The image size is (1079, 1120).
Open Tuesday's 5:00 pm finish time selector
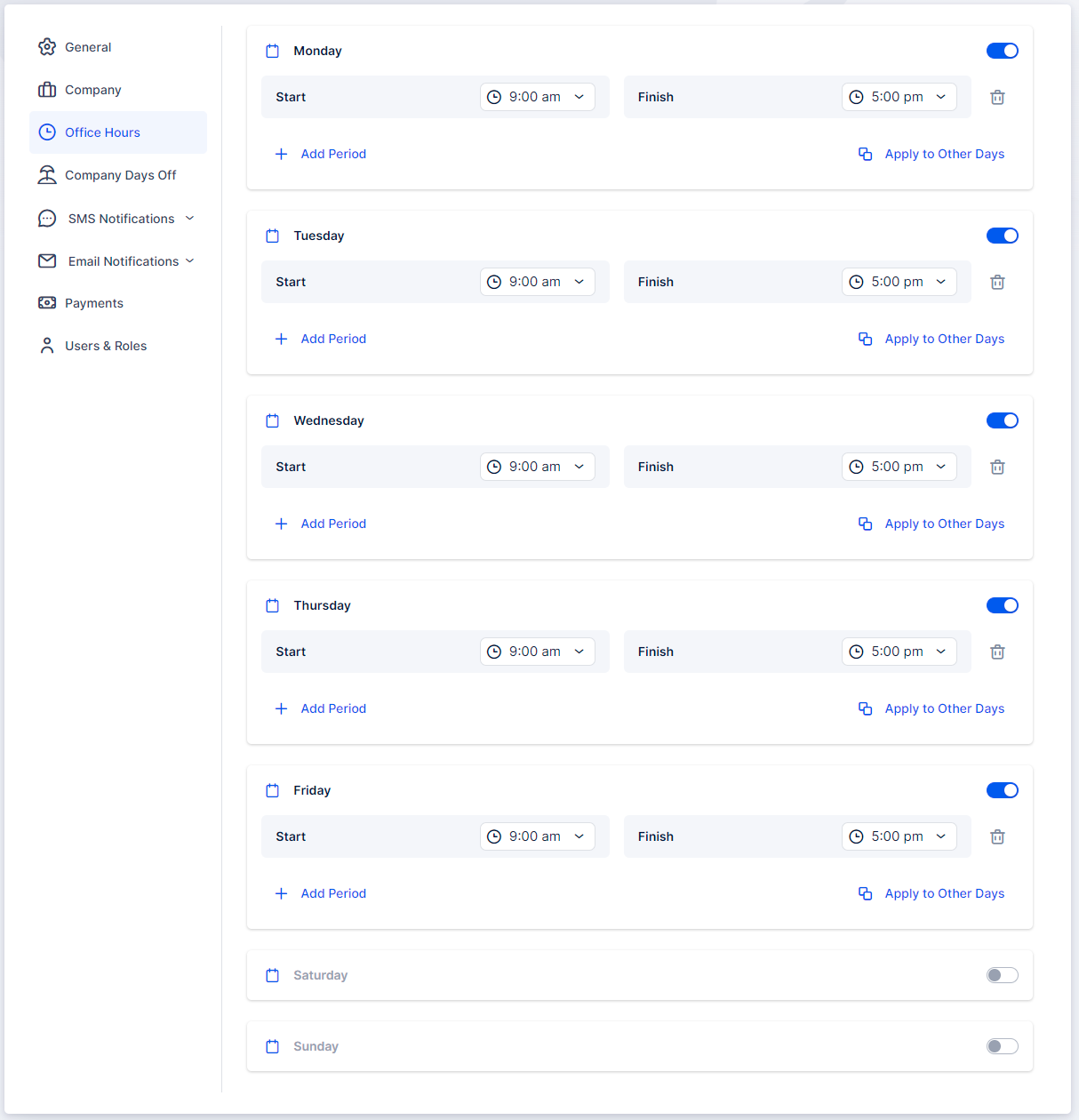coord(899,282)
